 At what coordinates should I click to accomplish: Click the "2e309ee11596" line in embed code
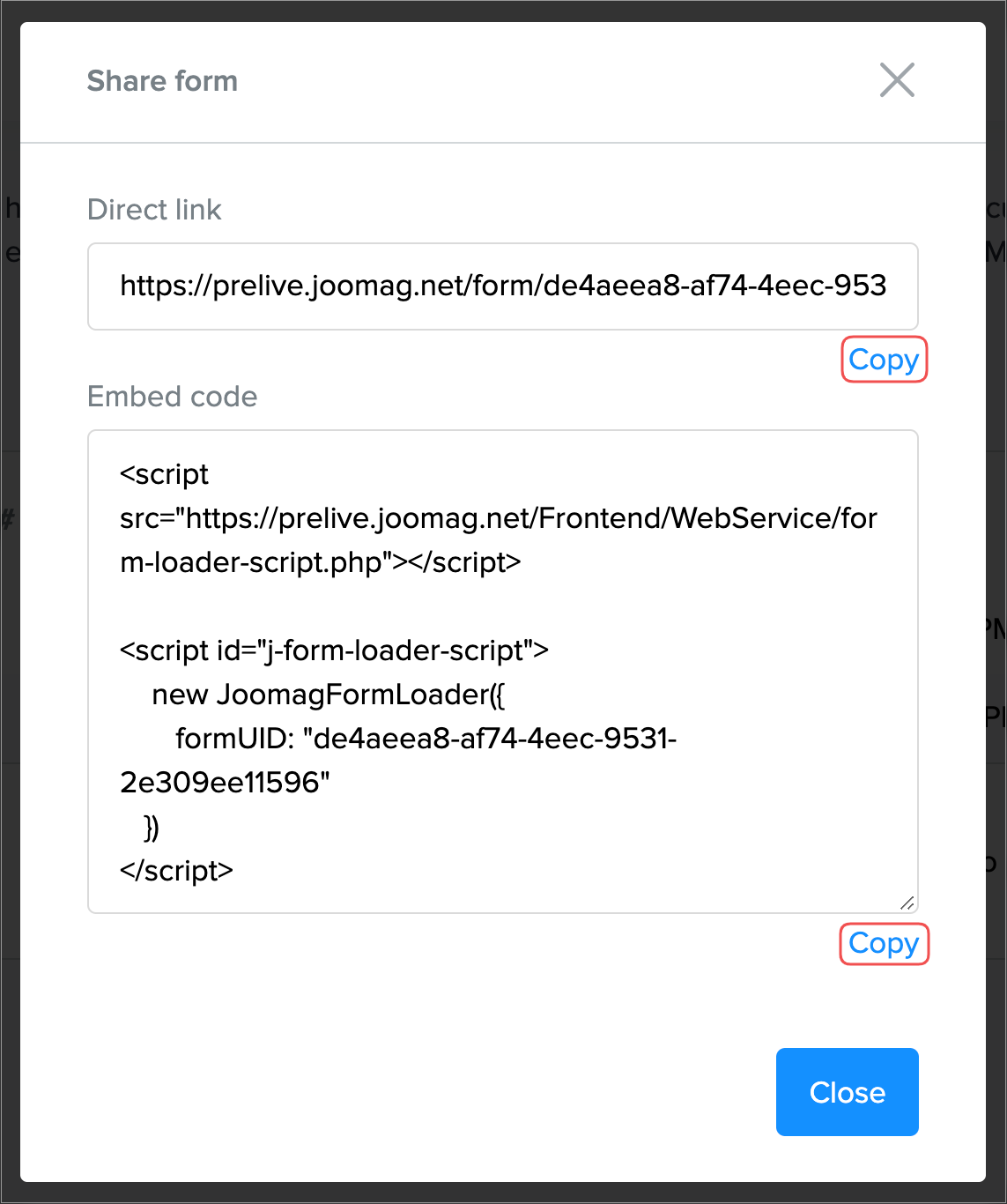[x=225, y=783]
